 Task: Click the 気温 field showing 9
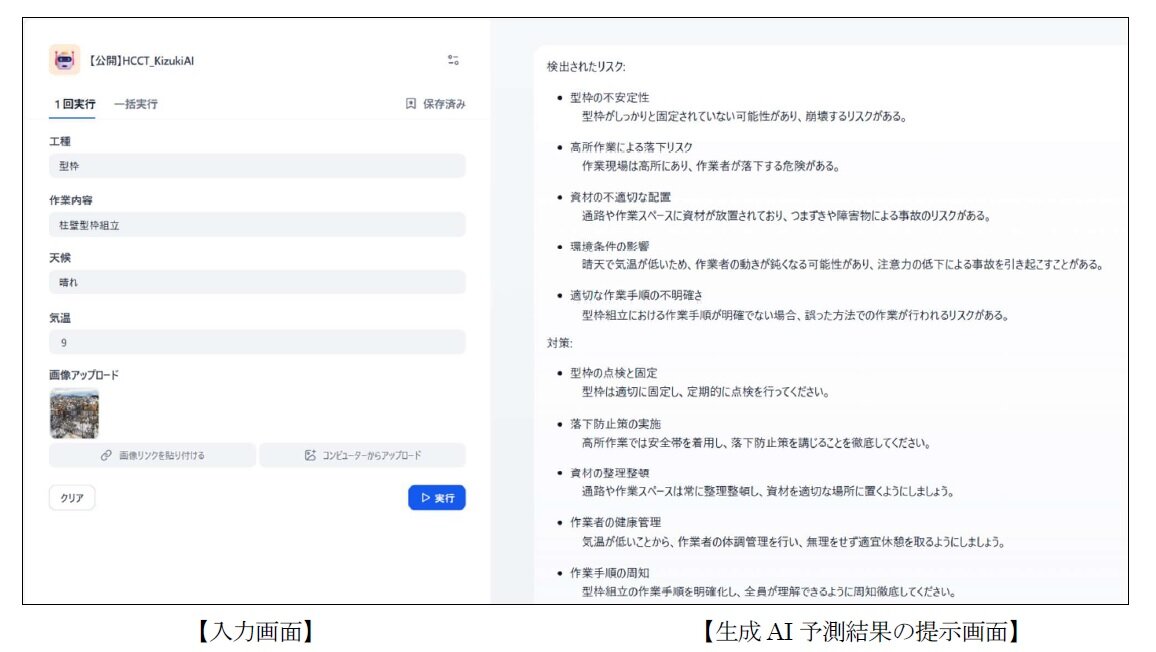pyautogui.click(x=257, y=342)
